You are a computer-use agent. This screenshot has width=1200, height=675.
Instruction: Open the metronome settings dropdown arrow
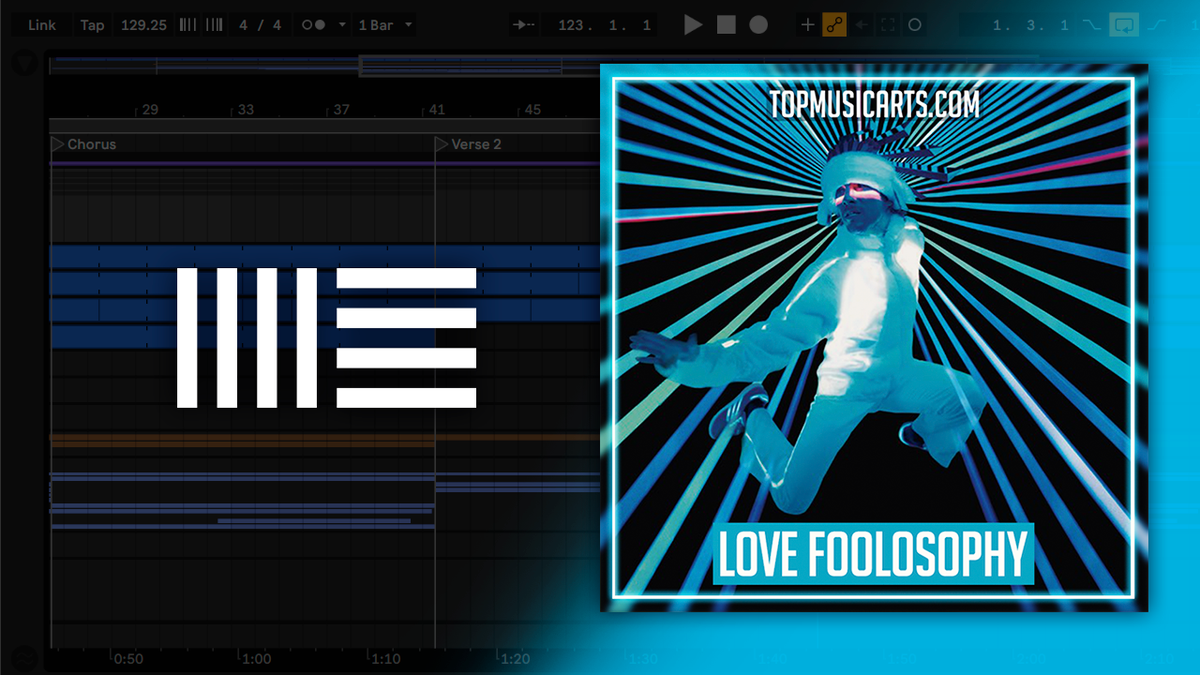click(x=340, y=24)
